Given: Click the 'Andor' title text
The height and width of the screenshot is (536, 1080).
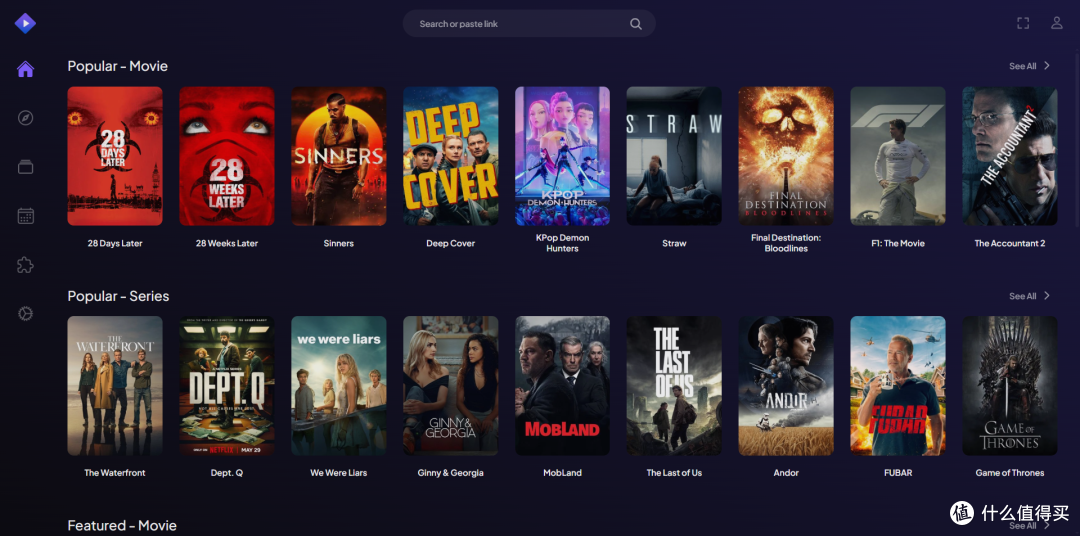Looking at the screenshot, I should coord(786,473).
